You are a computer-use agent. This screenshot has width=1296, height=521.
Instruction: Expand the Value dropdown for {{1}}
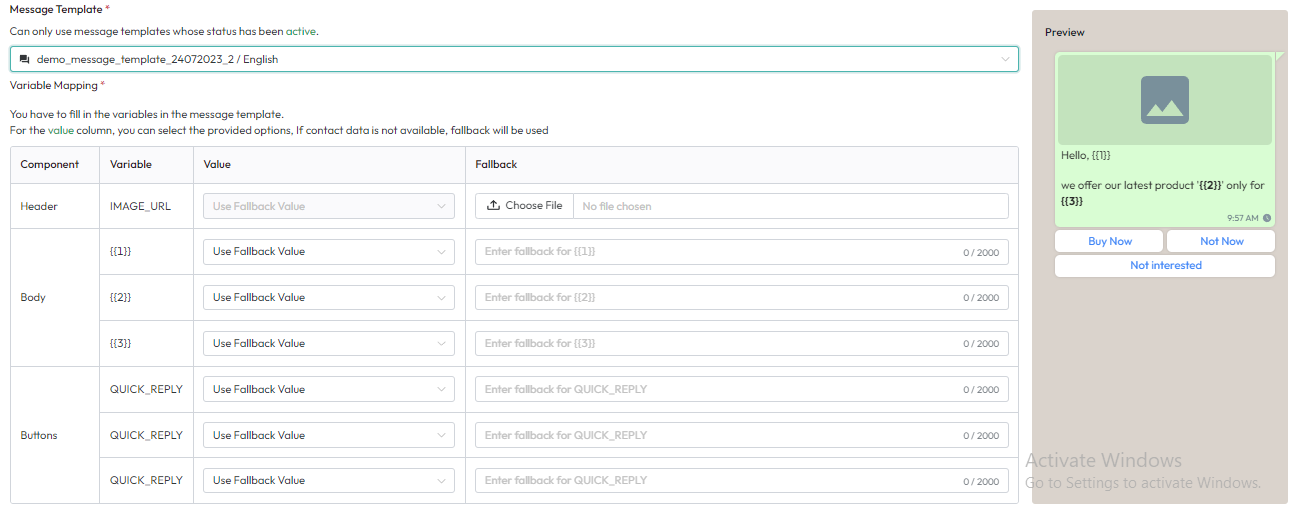(328, 252)
